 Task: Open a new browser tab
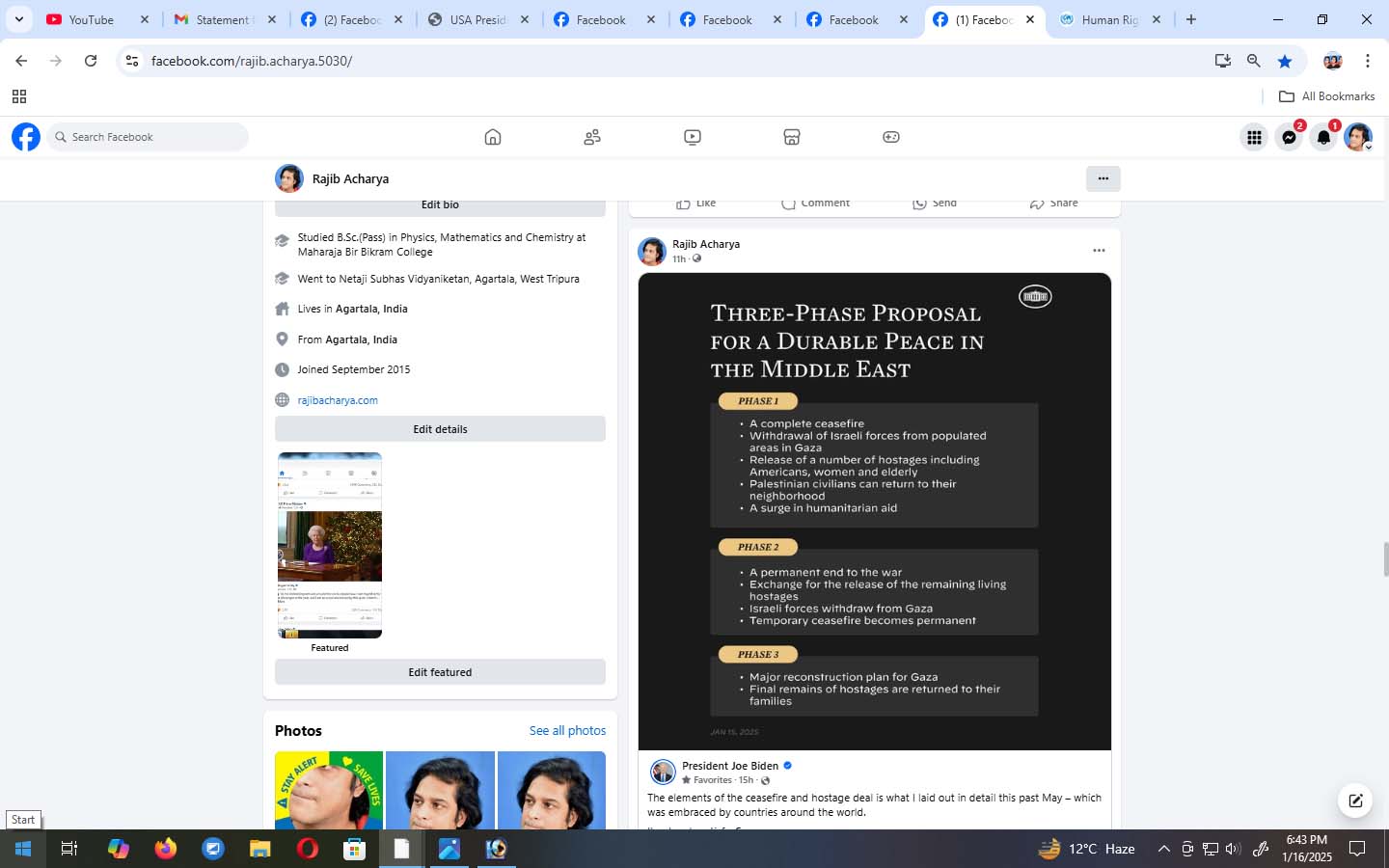click(x=1191, y=19)
